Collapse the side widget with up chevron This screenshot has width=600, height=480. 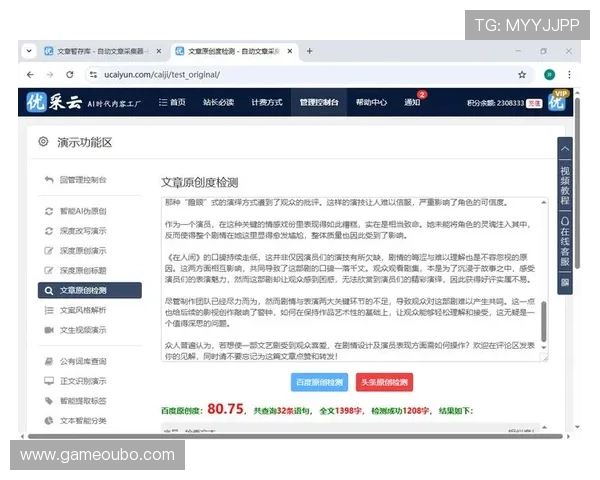(565, 149)
